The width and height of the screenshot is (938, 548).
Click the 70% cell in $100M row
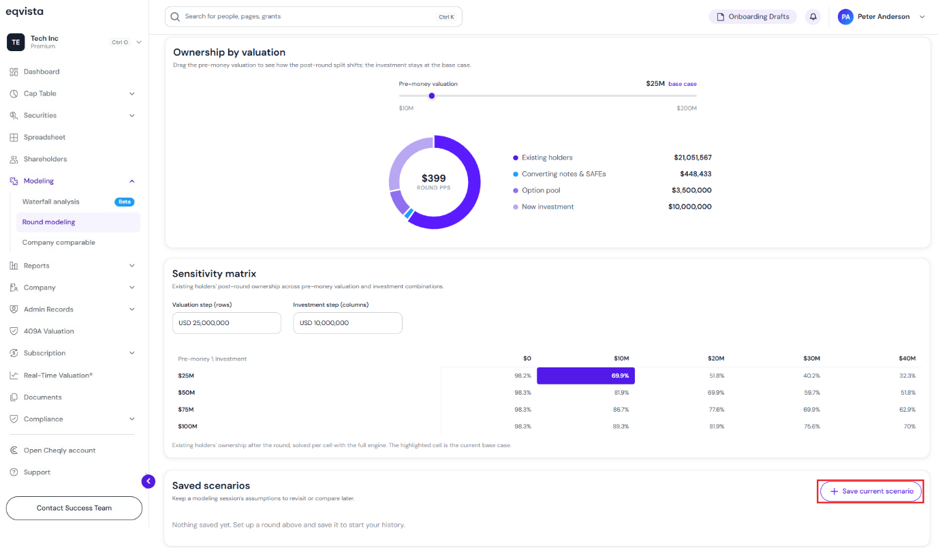tap(910, 427)
